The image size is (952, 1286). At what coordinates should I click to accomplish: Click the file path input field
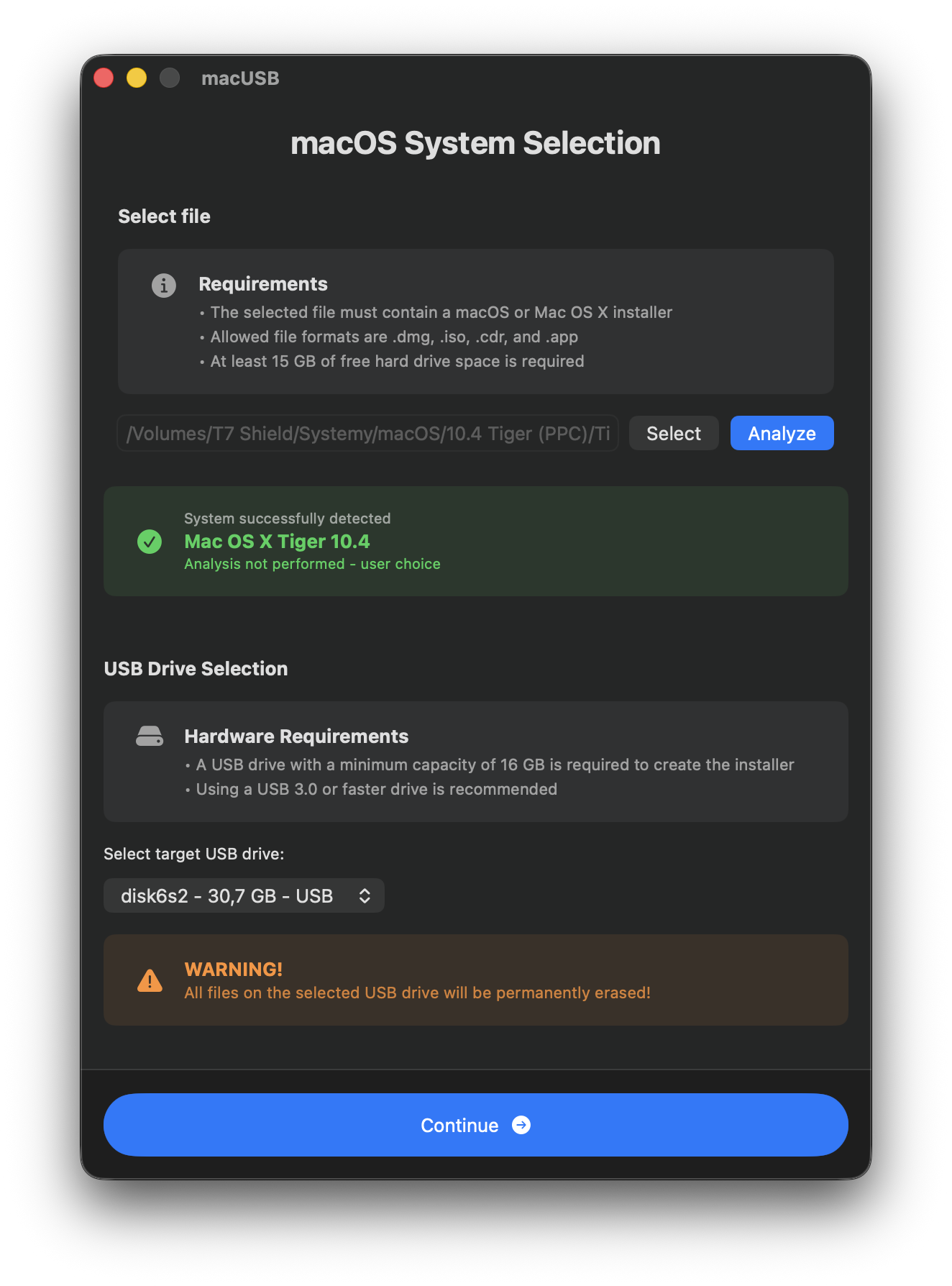click(x=367, y=432)
